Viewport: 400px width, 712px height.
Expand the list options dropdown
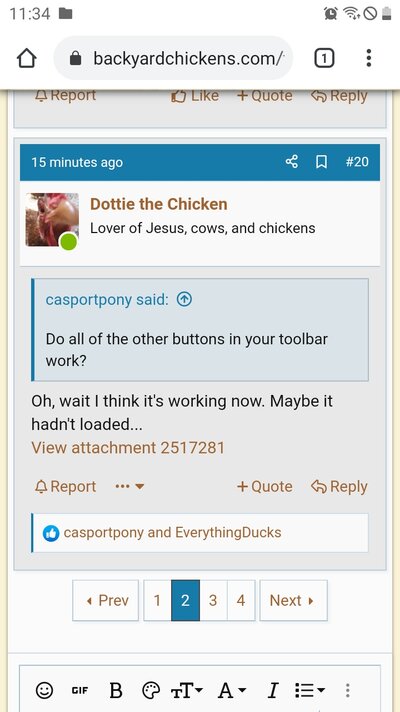tap(310, 691)
